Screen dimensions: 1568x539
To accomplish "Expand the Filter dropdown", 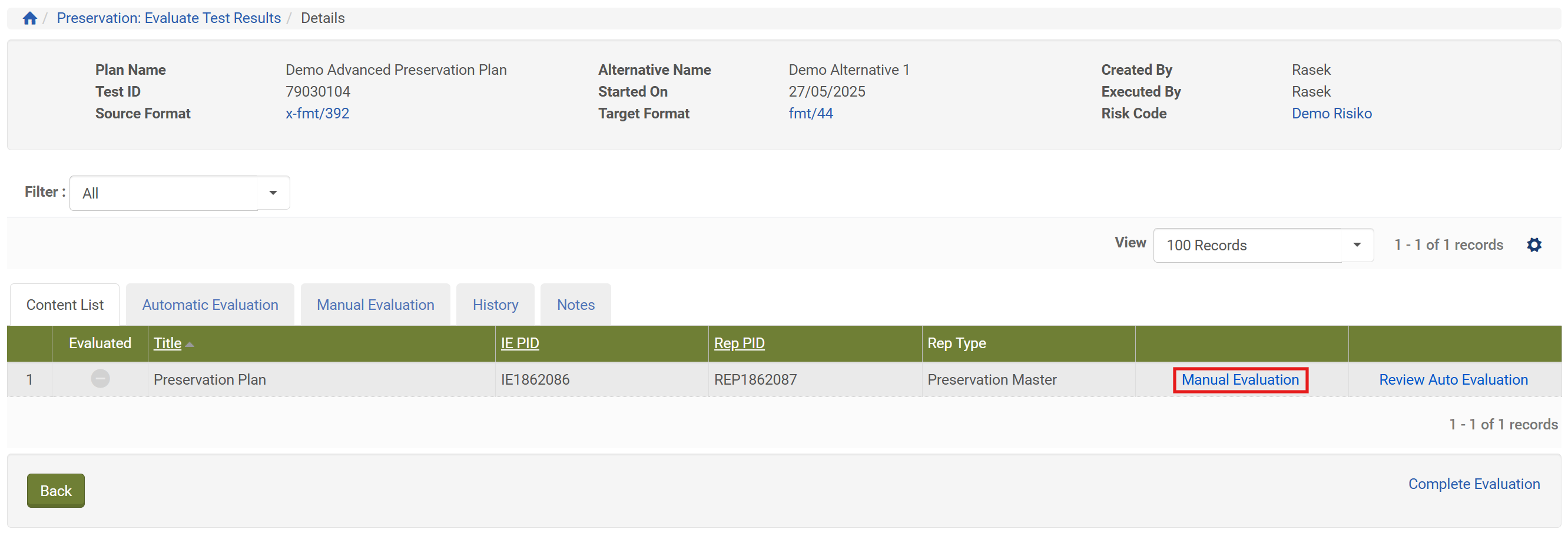I will coord(273,193).
